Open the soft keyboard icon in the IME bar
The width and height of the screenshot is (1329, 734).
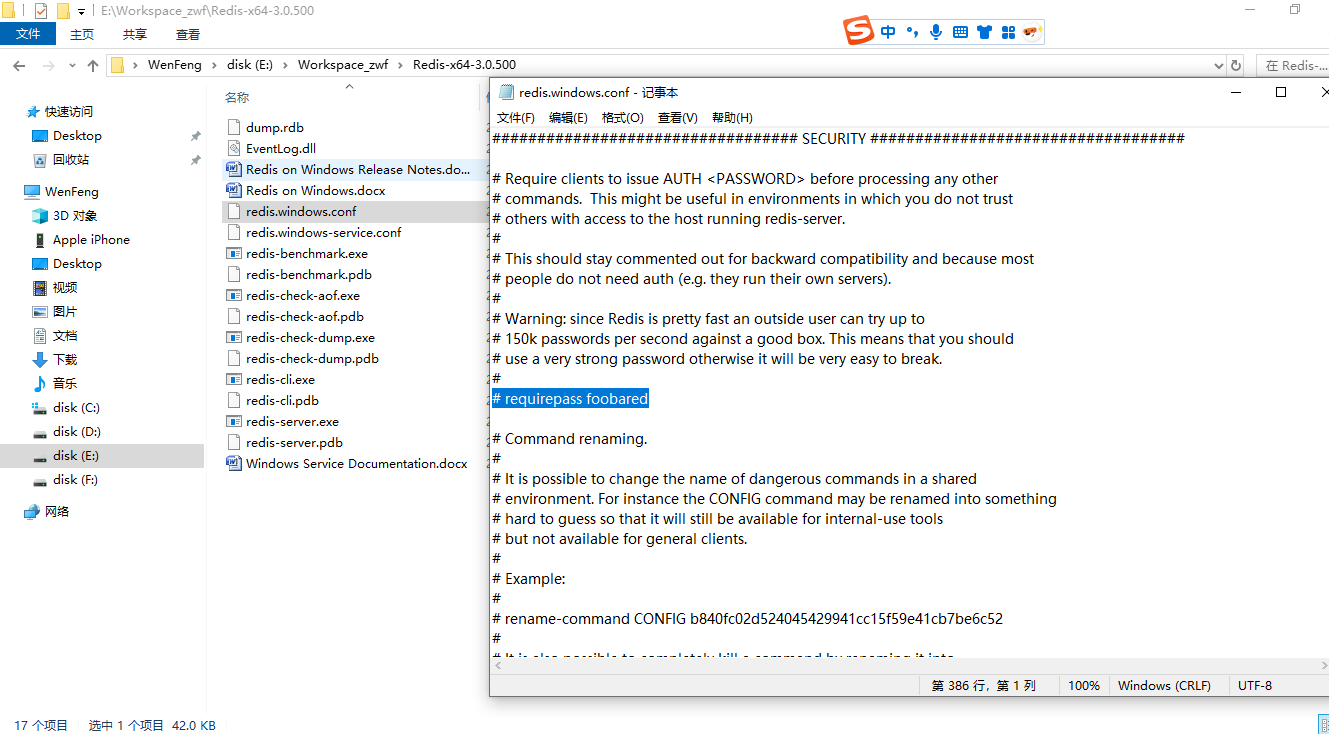(960, 32)
